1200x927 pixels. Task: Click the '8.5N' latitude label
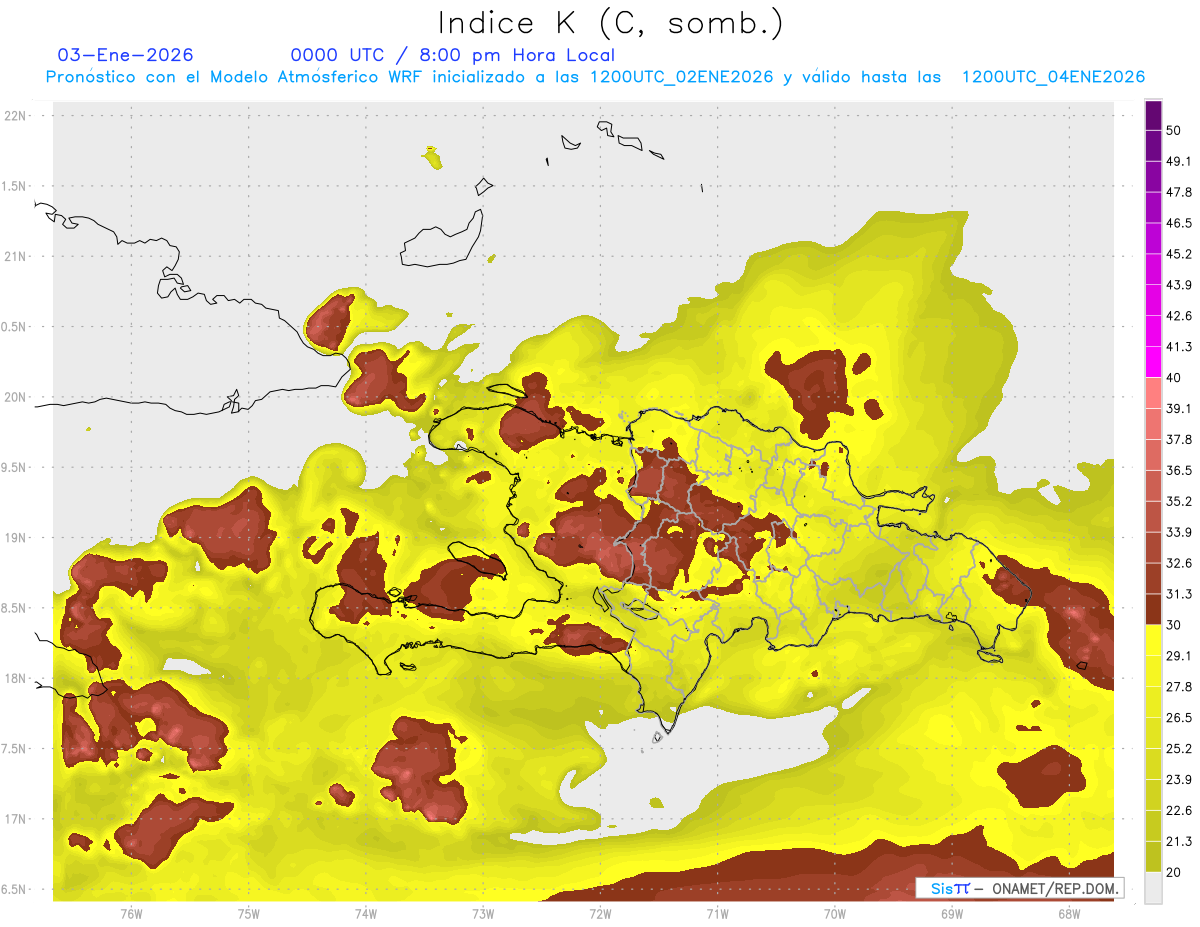13,608
